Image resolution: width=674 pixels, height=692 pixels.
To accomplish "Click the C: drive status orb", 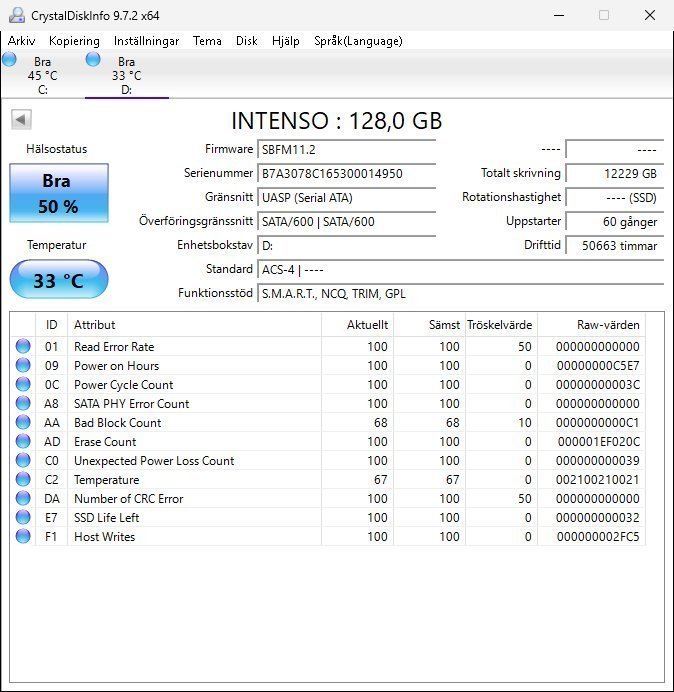I will pos(9,60).
